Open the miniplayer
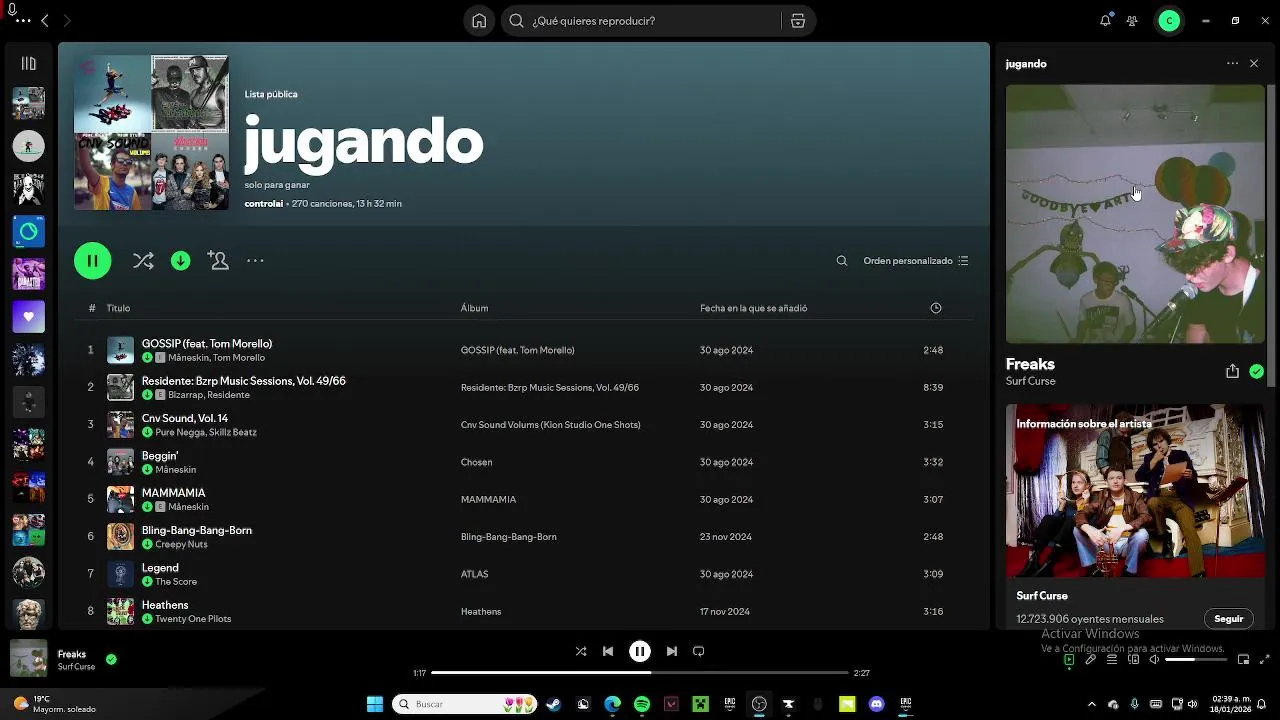This screenshot has height=720, width=1280. (1243, 660)
